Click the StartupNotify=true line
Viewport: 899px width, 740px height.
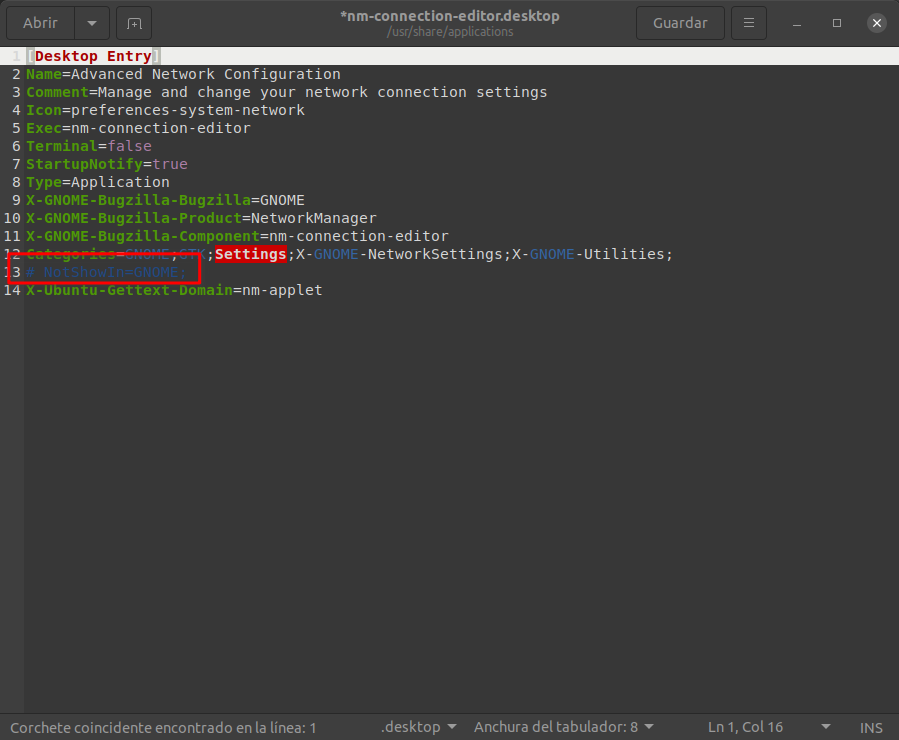[106, 164]
